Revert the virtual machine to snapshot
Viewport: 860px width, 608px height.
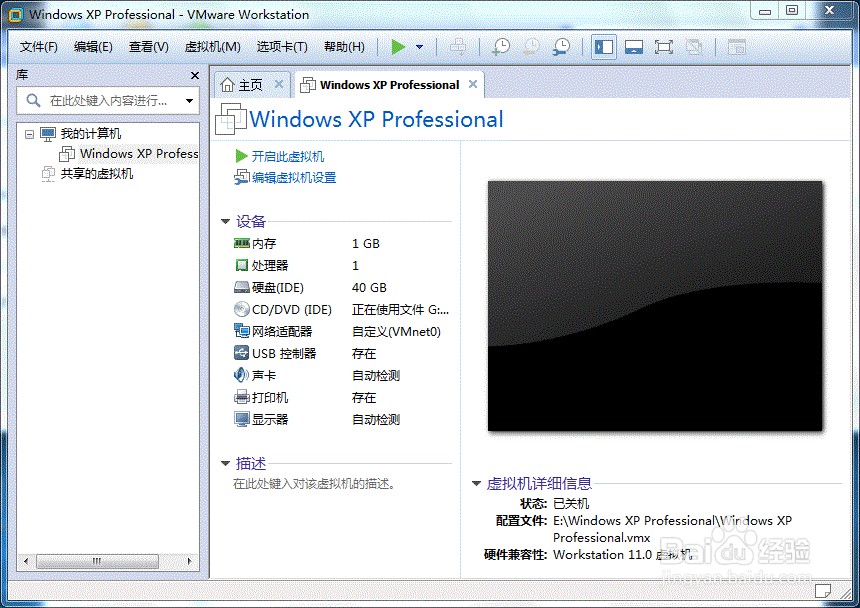[533, 46]
